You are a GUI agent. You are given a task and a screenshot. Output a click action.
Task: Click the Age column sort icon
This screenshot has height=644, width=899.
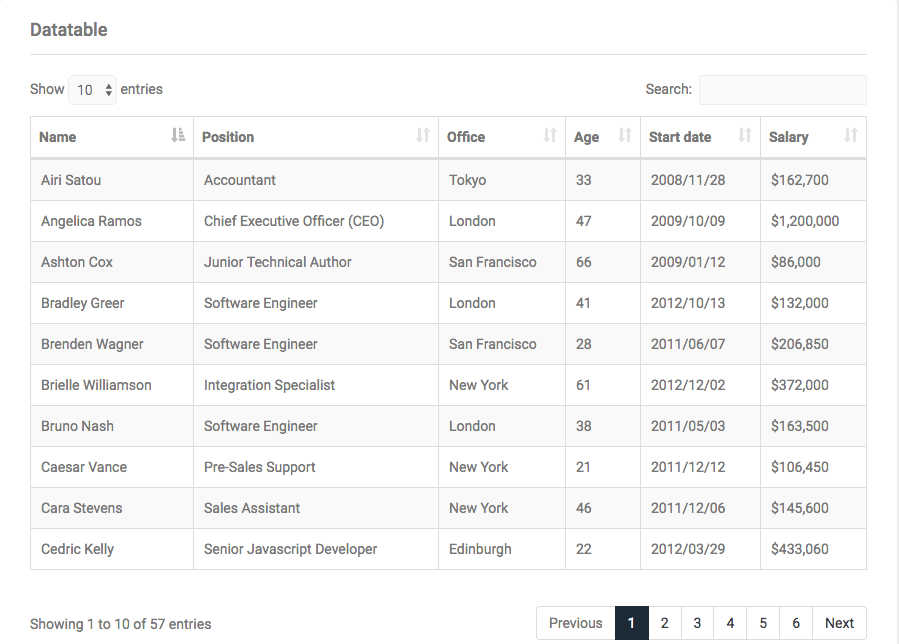click(x=625, y=136)
